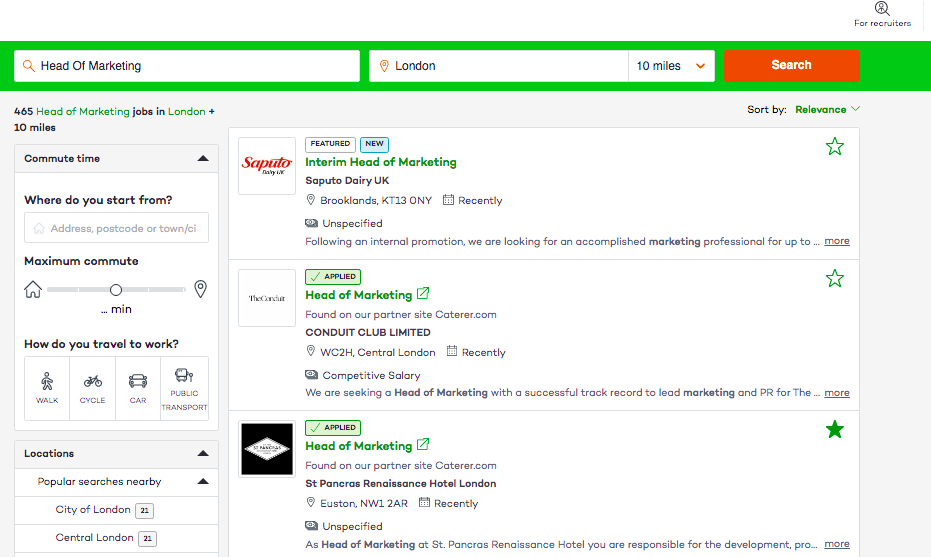
Task: Filter by City of London location
Action: pos(93,509)
